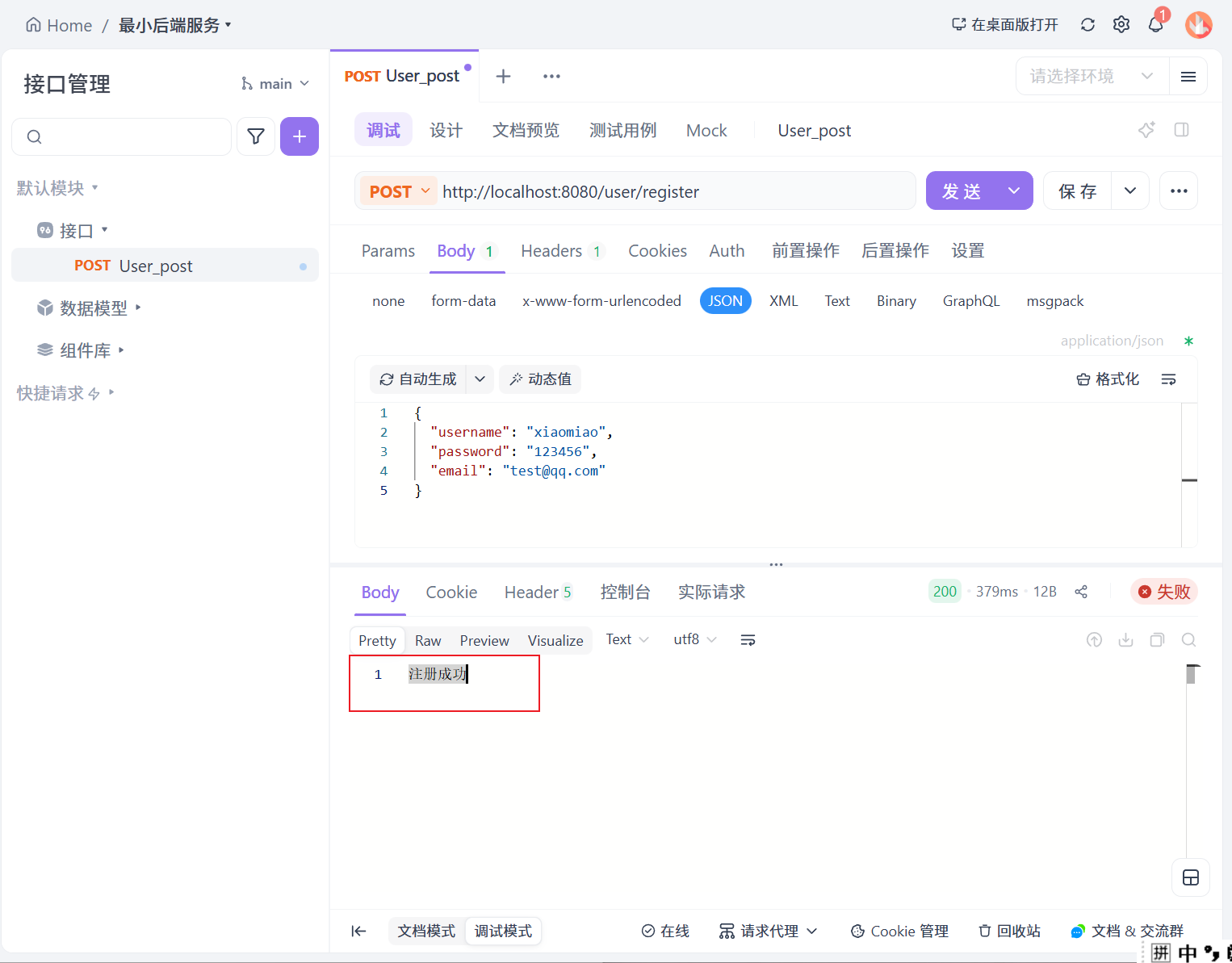Download the response content
Viewport: 1232px width, 963px height.
1125,639
